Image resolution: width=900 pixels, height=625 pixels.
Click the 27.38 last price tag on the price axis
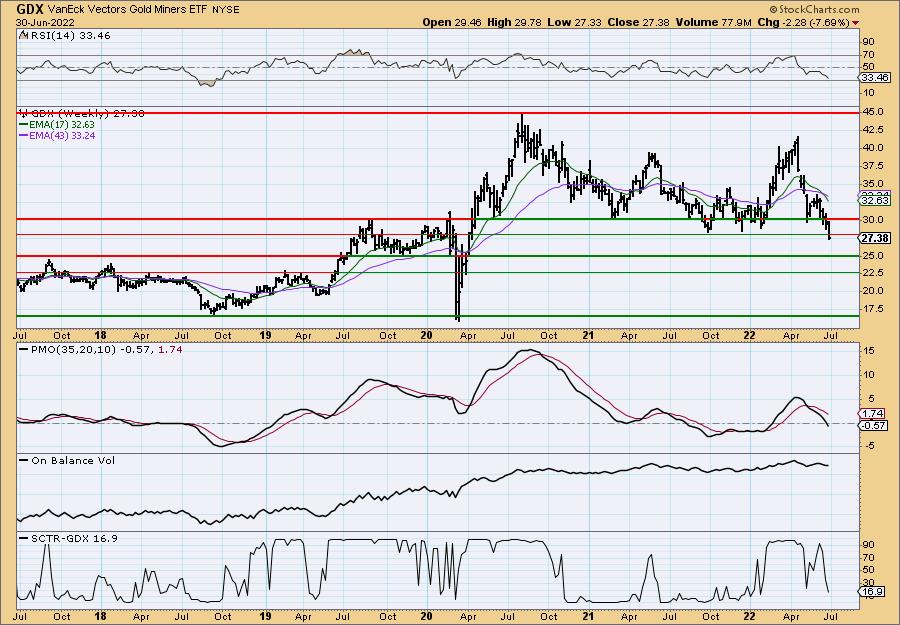875,238
